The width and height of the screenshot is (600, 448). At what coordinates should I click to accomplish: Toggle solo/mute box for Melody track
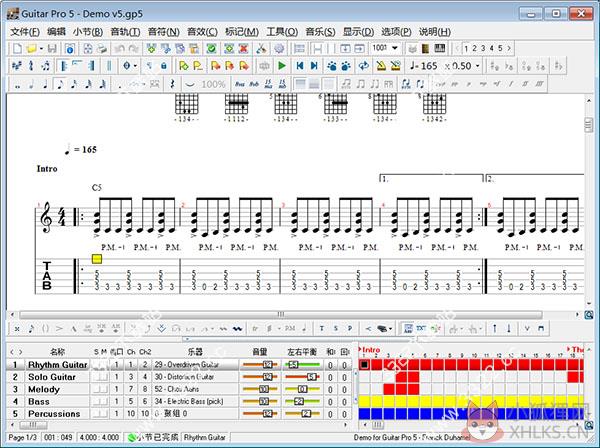click(x=101, y=389)
